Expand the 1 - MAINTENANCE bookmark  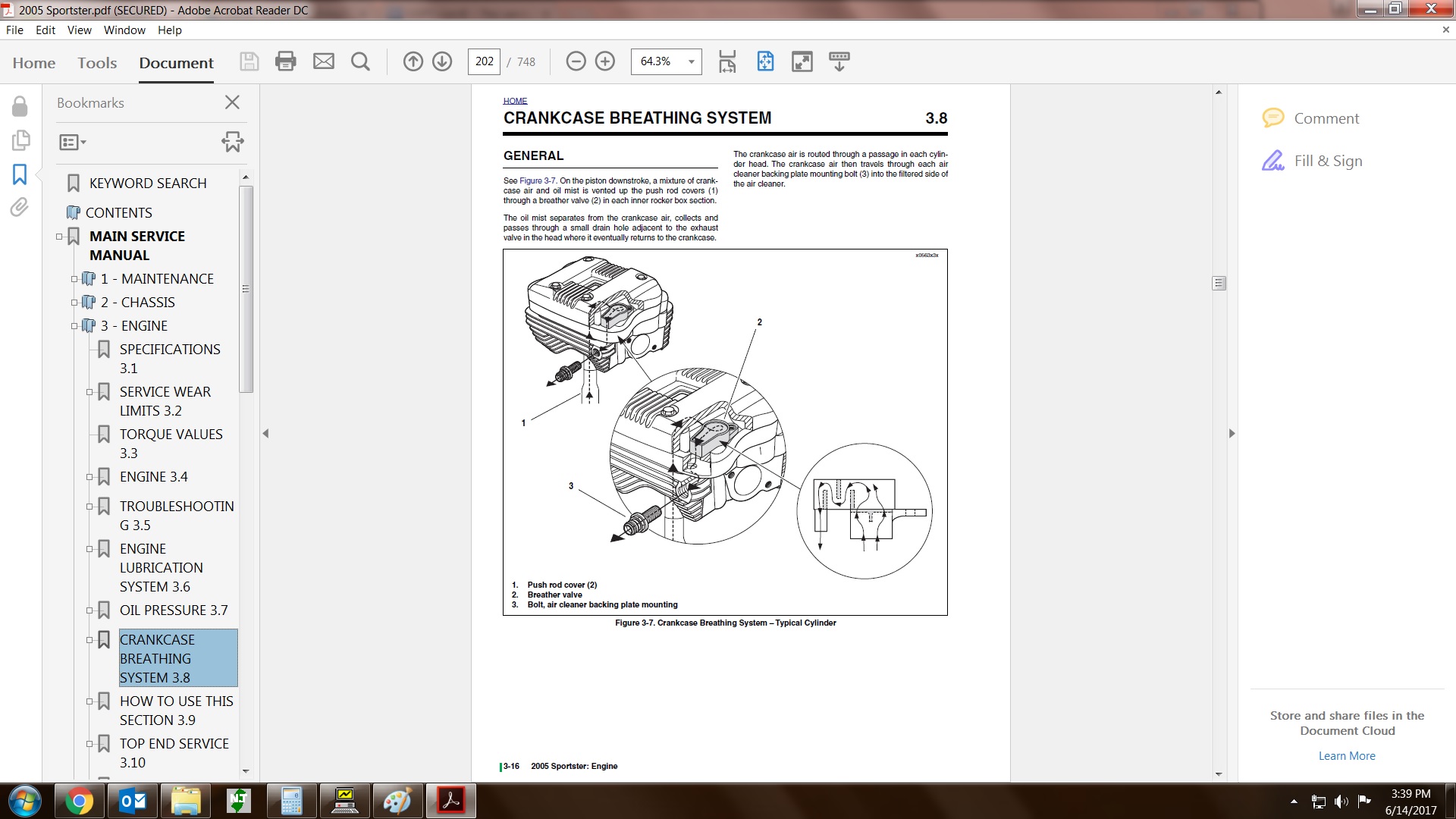click(x=74, y=279)
